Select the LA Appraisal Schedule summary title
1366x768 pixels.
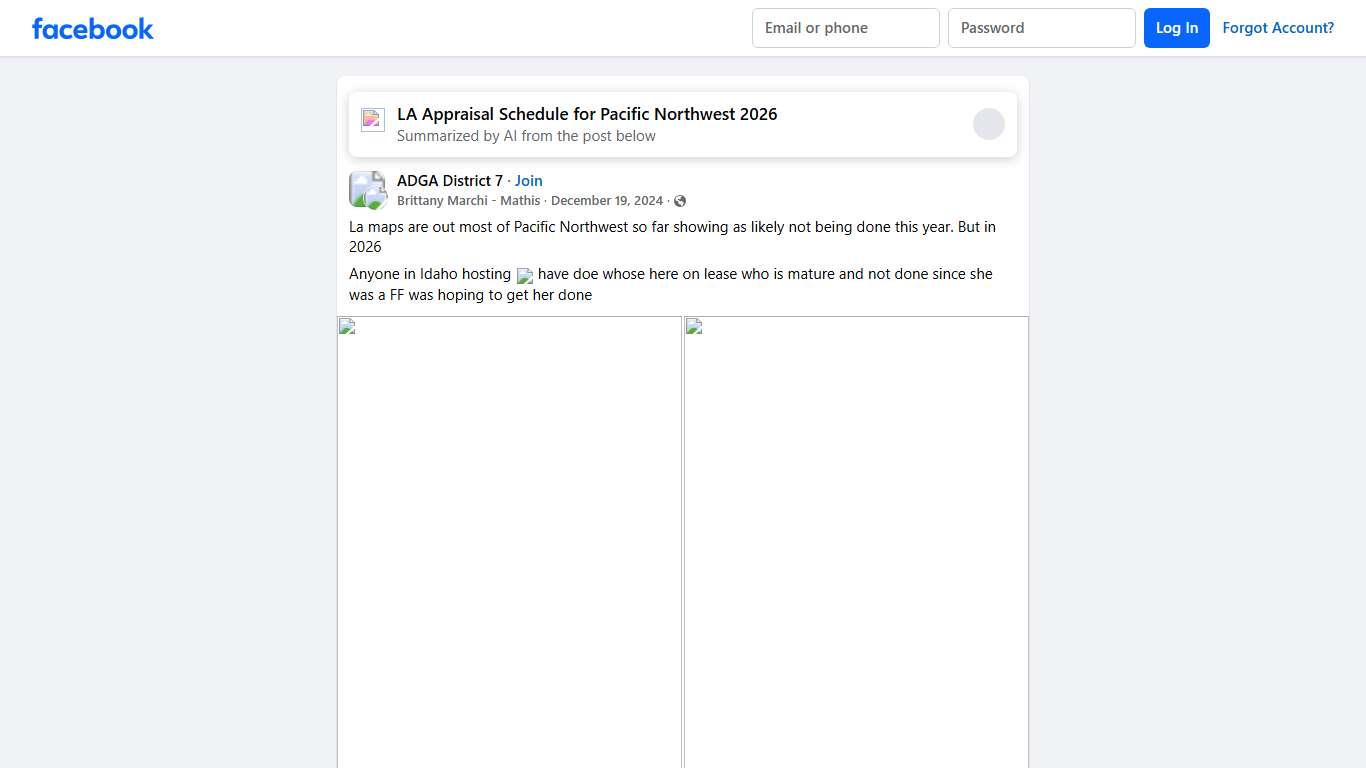click(x=587, y=114)
